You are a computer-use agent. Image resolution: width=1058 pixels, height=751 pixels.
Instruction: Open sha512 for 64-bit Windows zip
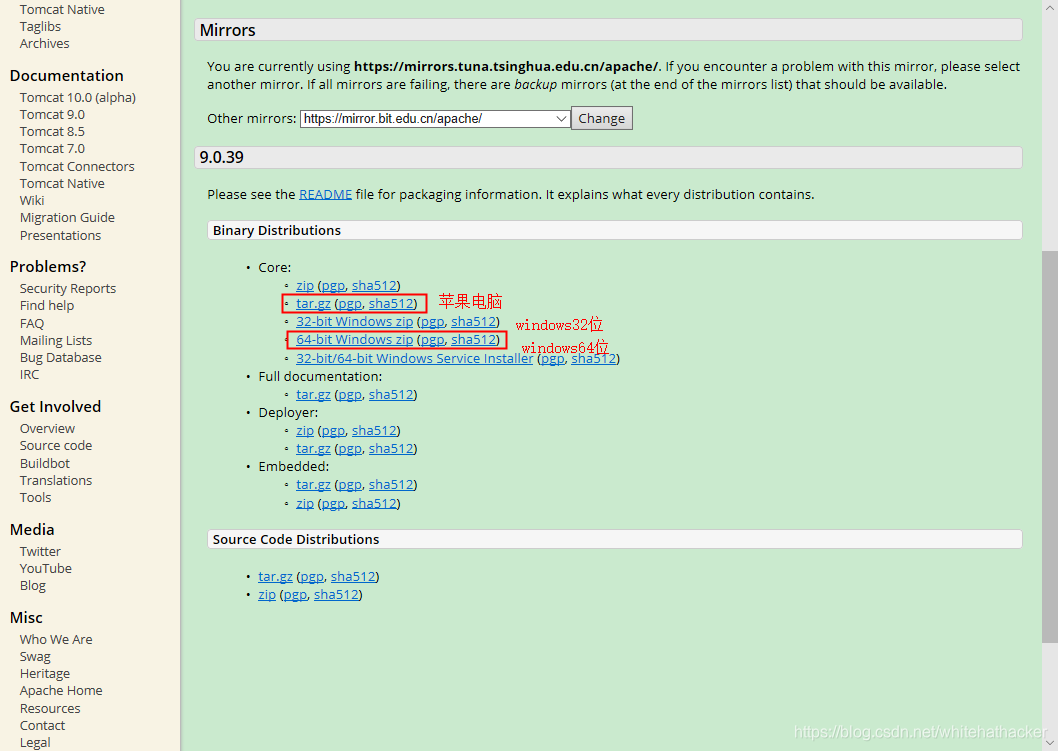[x=474, y=339]
